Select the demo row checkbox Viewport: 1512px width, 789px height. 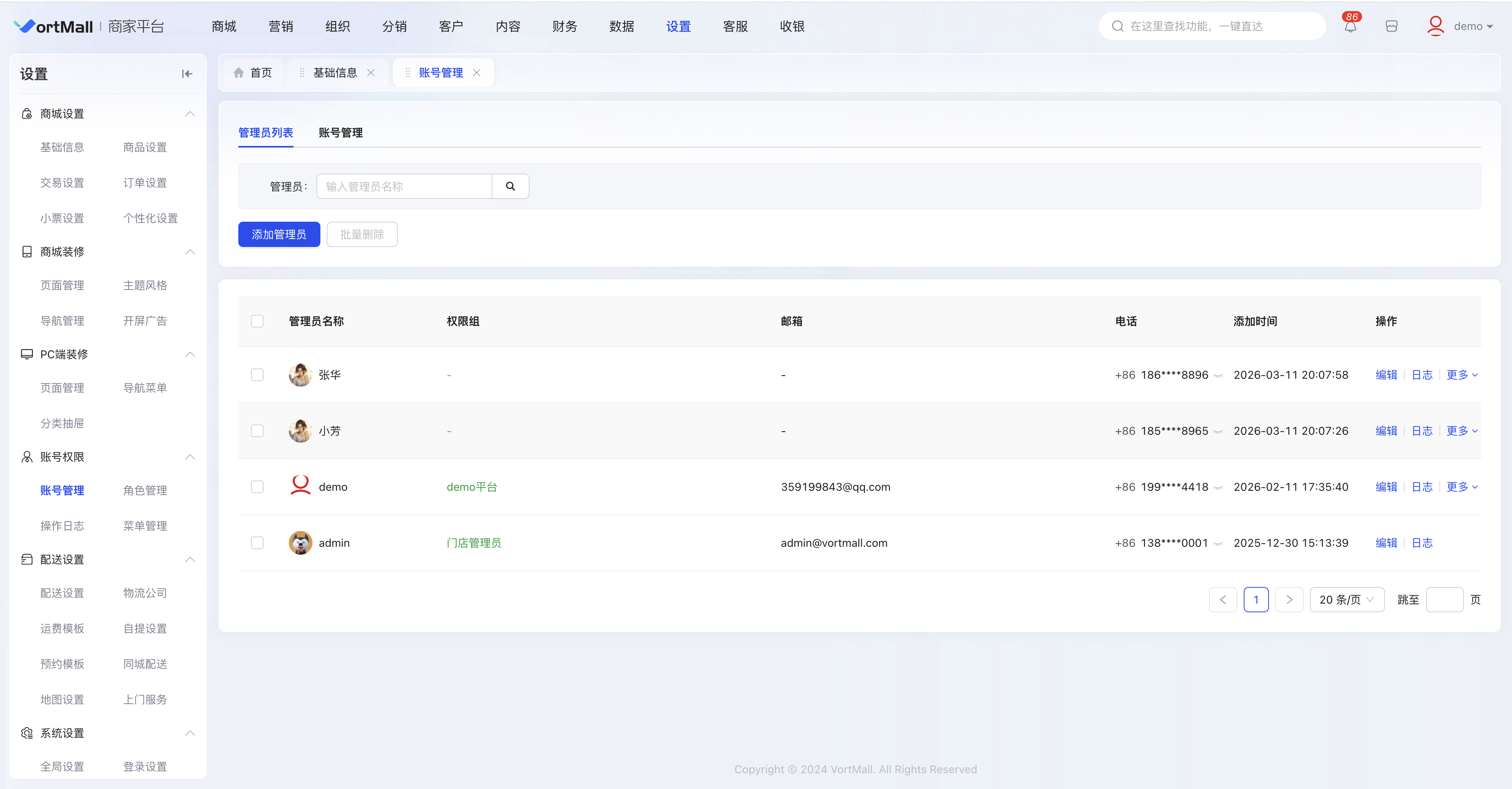click(x=257, y=487)
